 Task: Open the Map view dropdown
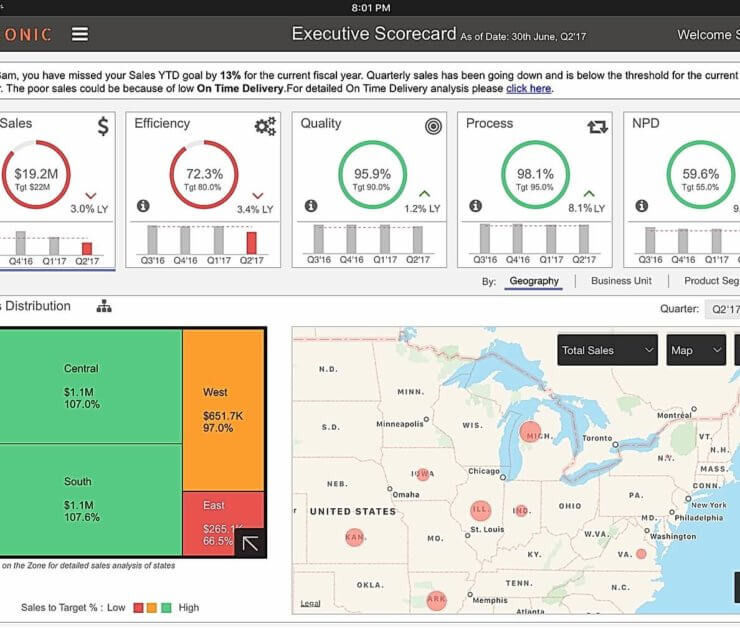(696, 350)
